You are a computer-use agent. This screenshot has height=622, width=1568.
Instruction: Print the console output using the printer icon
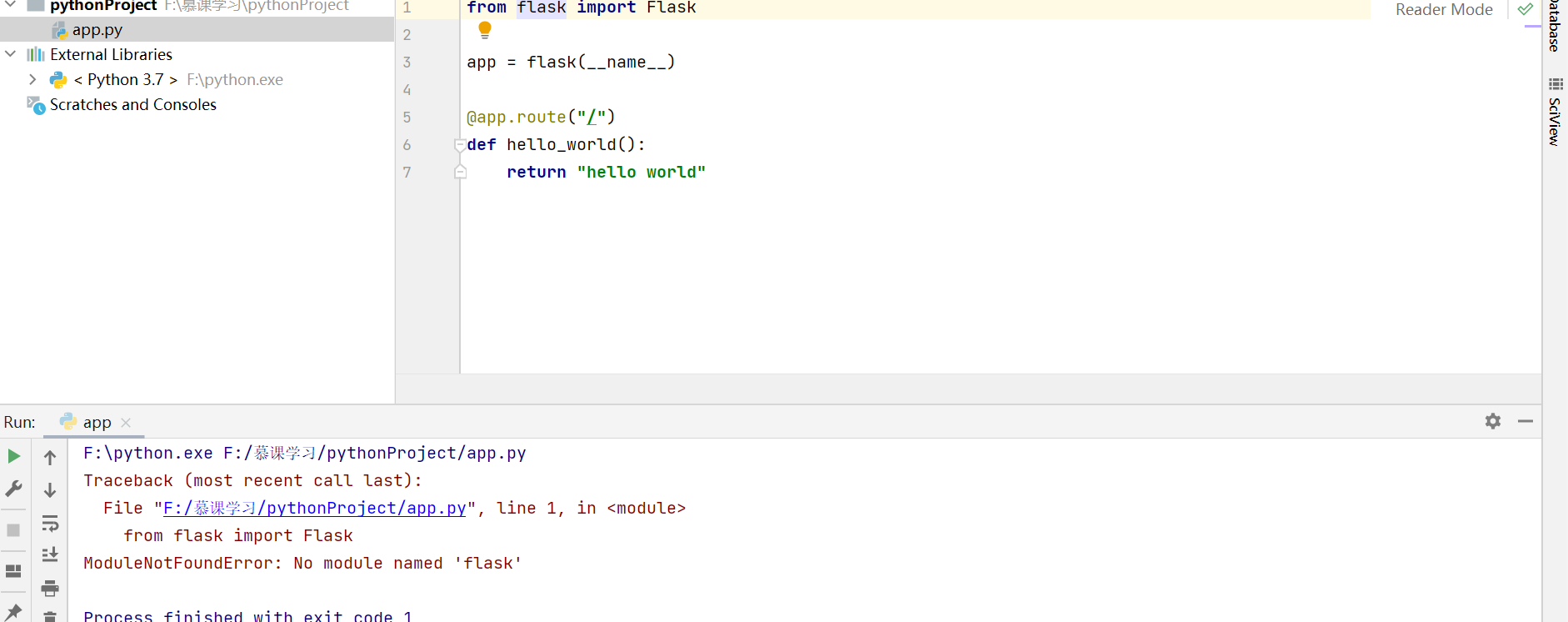[x=50, y=589]
